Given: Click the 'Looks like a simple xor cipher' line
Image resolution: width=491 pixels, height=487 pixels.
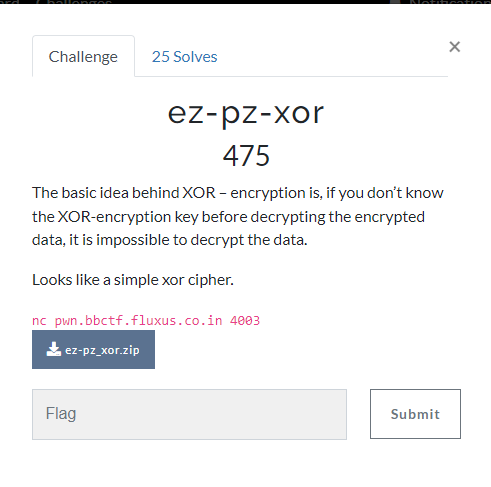Looking at the screenshot, I should point(133,280).
